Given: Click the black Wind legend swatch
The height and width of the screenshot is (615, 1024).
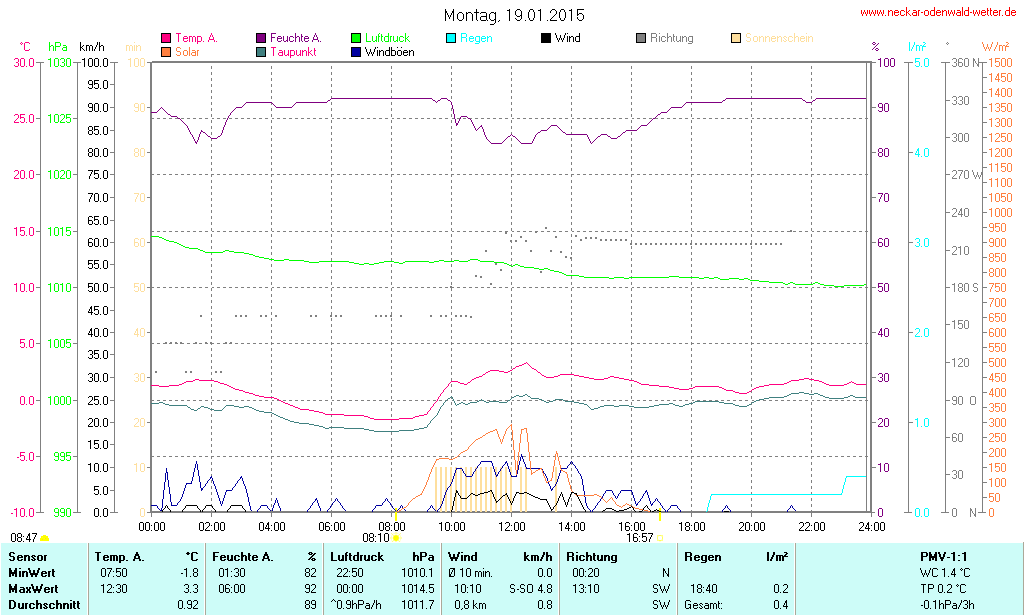Looking at the screenshot, I should pos(545,39).
